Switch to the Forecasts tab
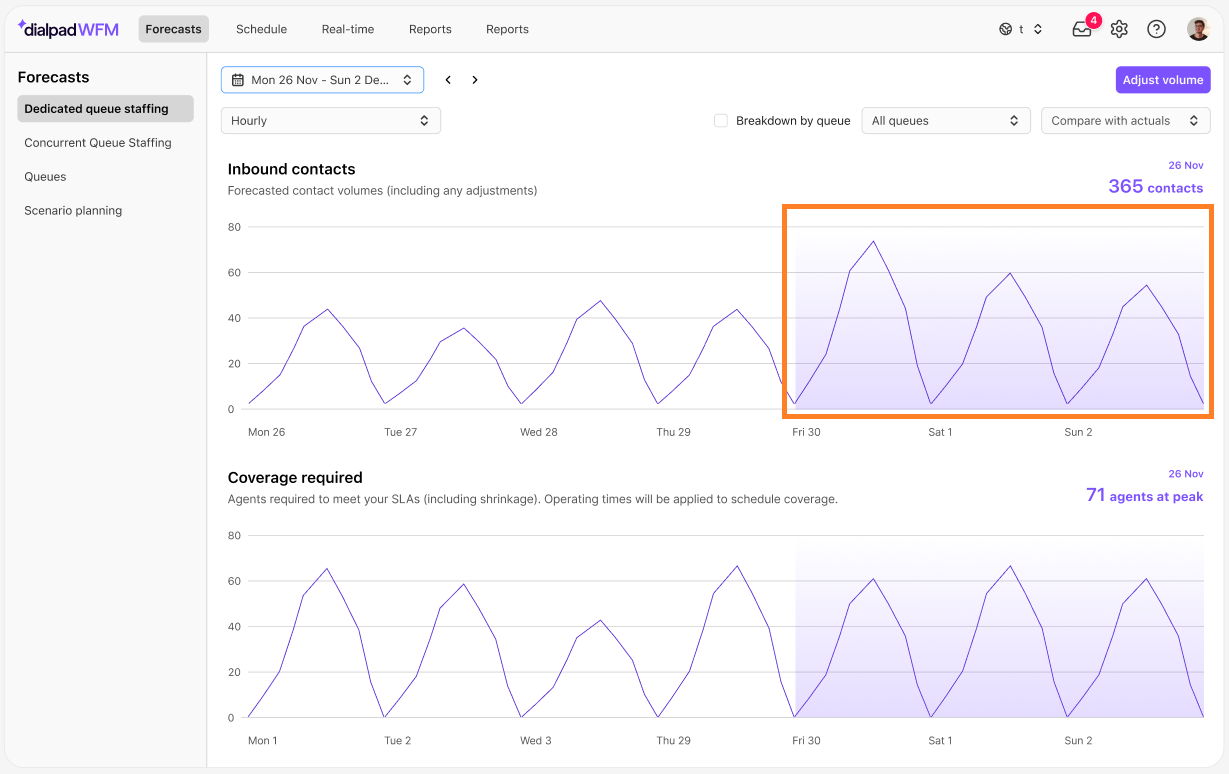The width and height of the screenshot is (1229, 774). tap(174, 29)
